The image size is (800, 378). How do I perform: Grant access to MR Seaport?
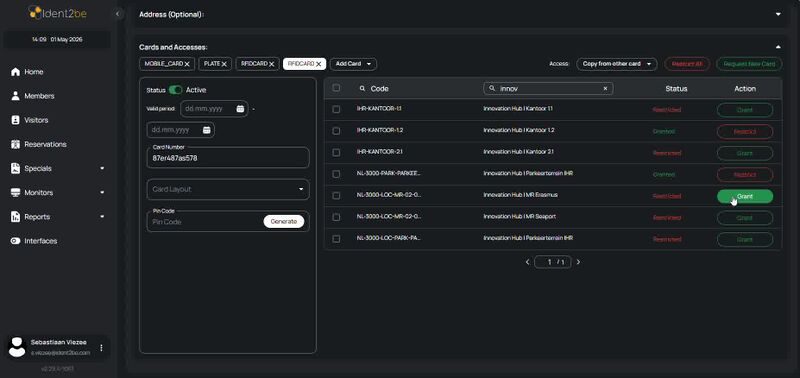click(x=745, y=218)
